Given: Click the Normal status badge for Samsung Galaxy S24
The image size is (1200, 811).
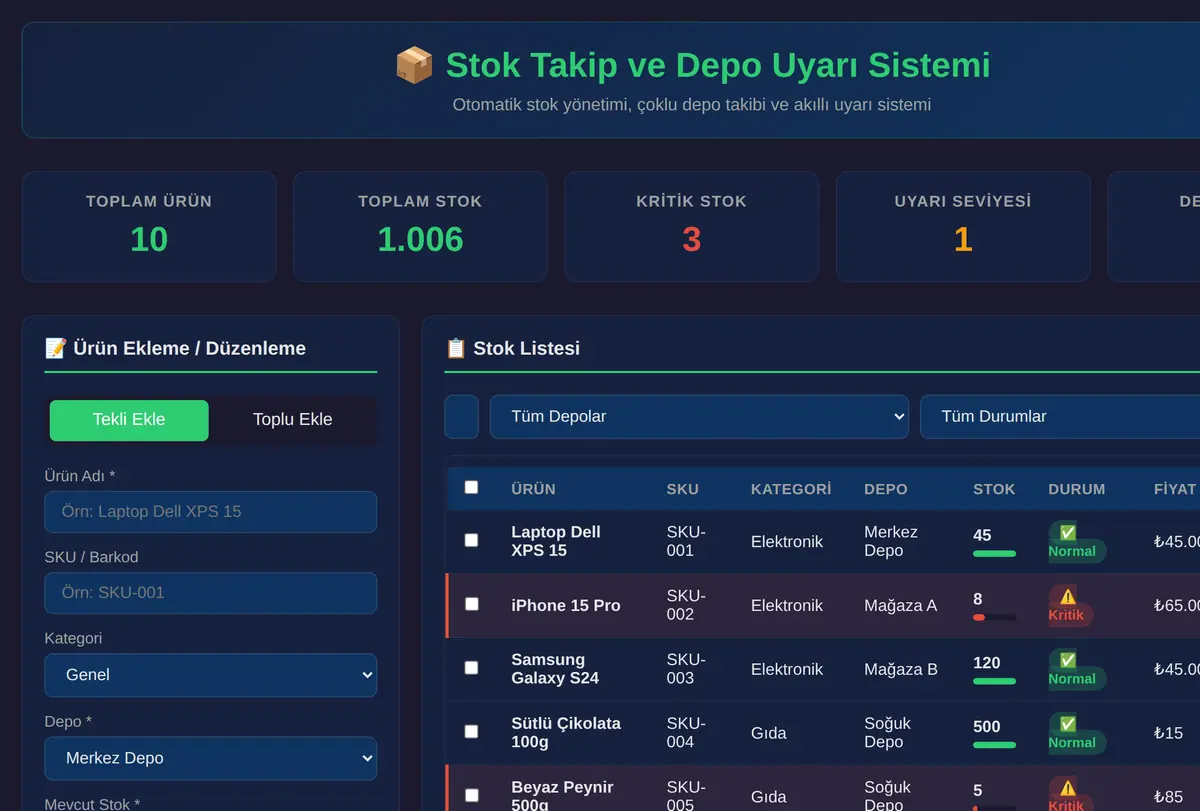Looking at the screenshot, I should pos(1077,670).
